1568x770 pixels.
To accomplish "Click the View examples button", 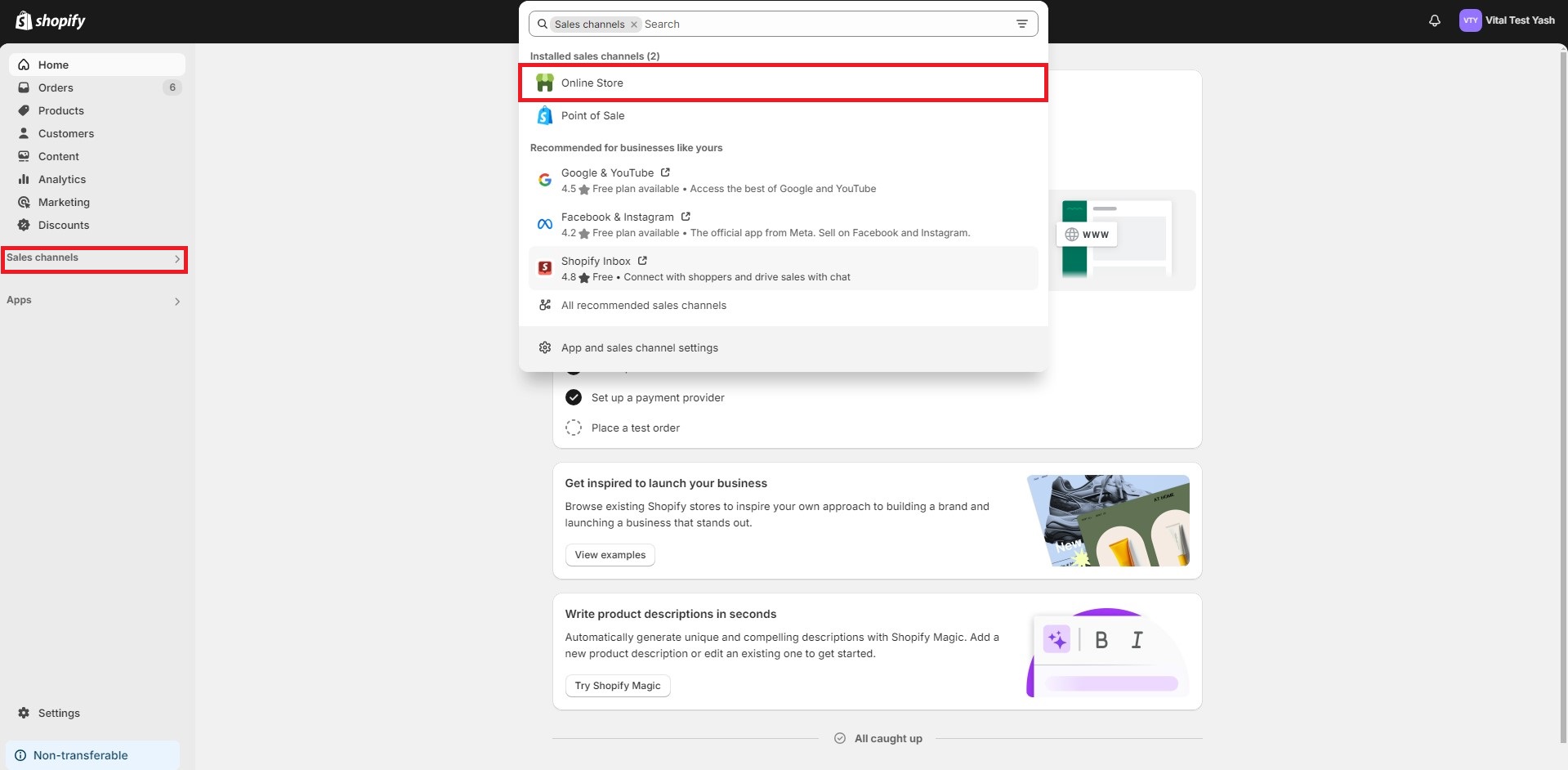I will [x=610, y=555].
